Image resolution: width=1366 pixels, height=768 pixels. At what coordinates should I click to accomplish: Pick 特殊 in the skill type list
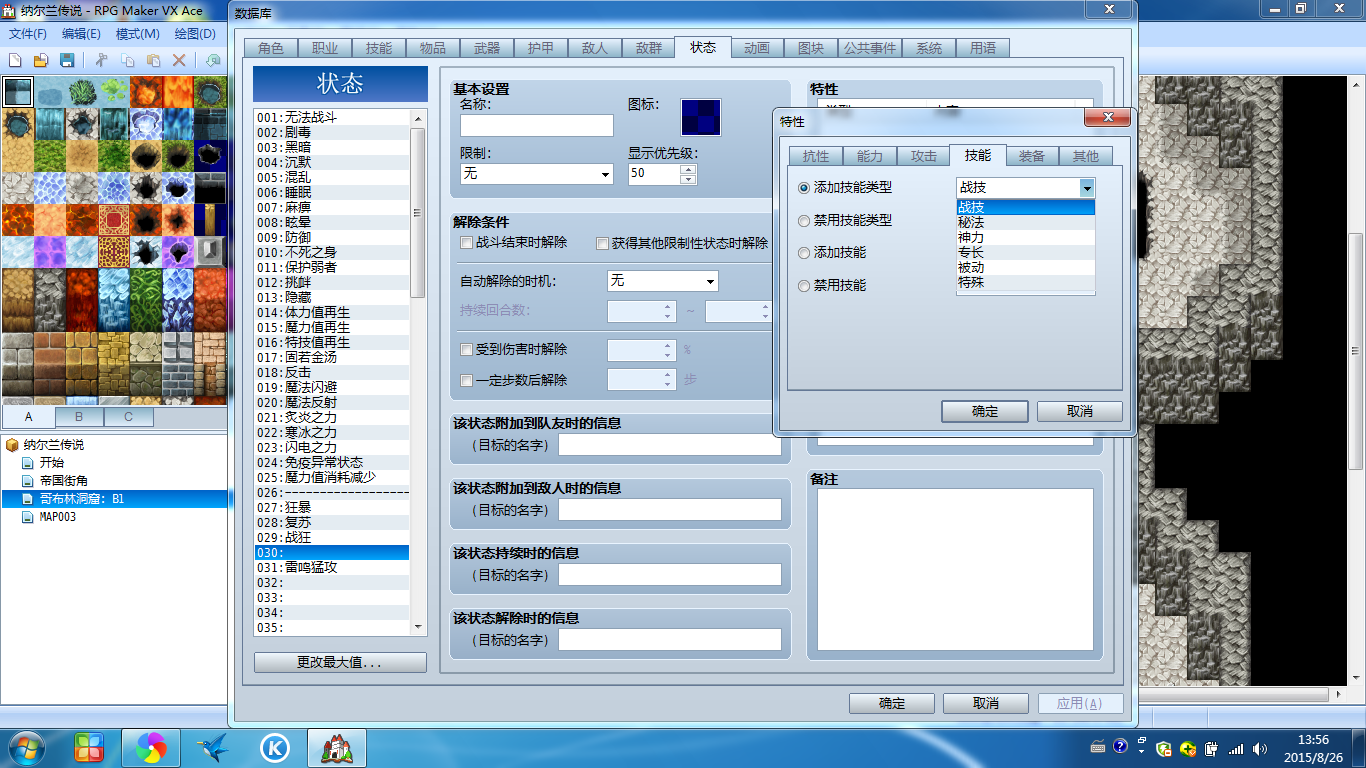coord(1026,282)
